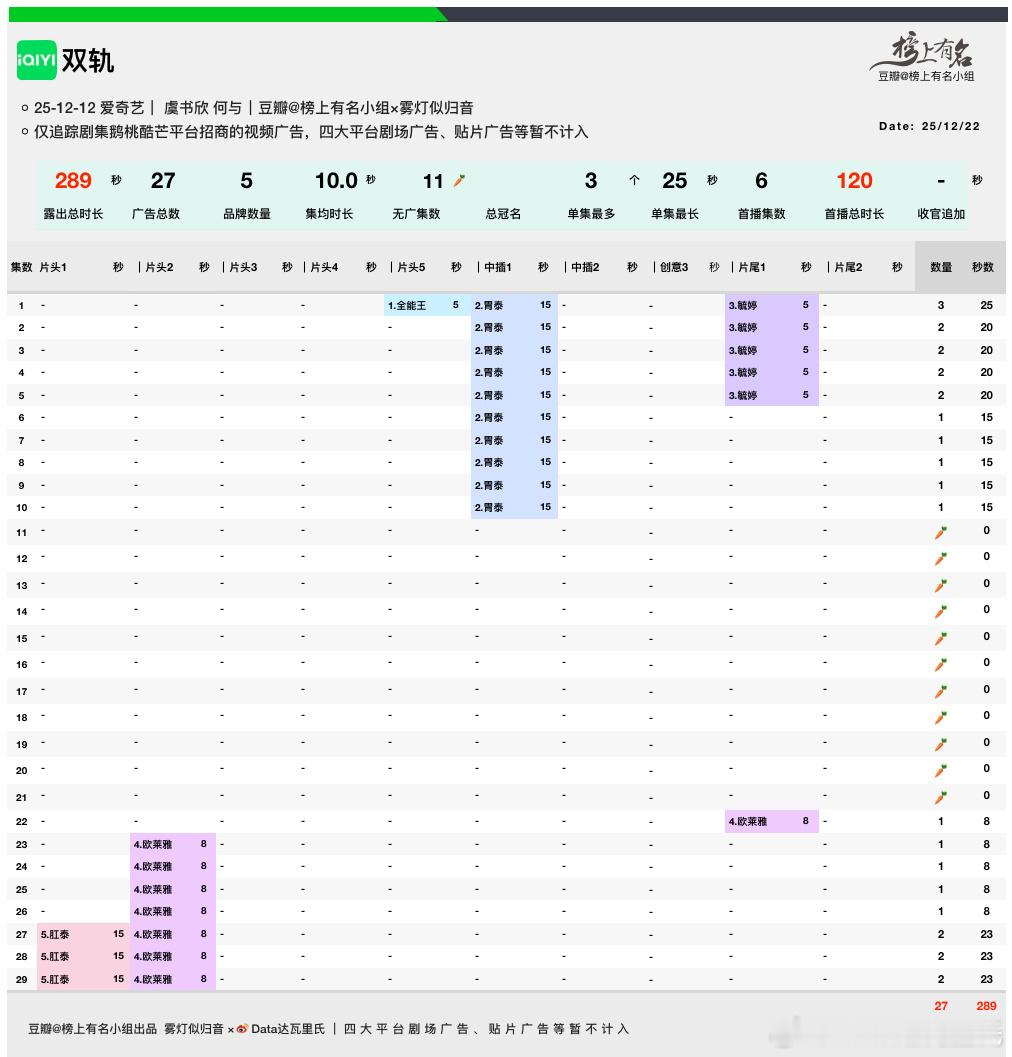
Task: Click the pencil edit icon beside 无广集数 value
Action: coord(457,181)
